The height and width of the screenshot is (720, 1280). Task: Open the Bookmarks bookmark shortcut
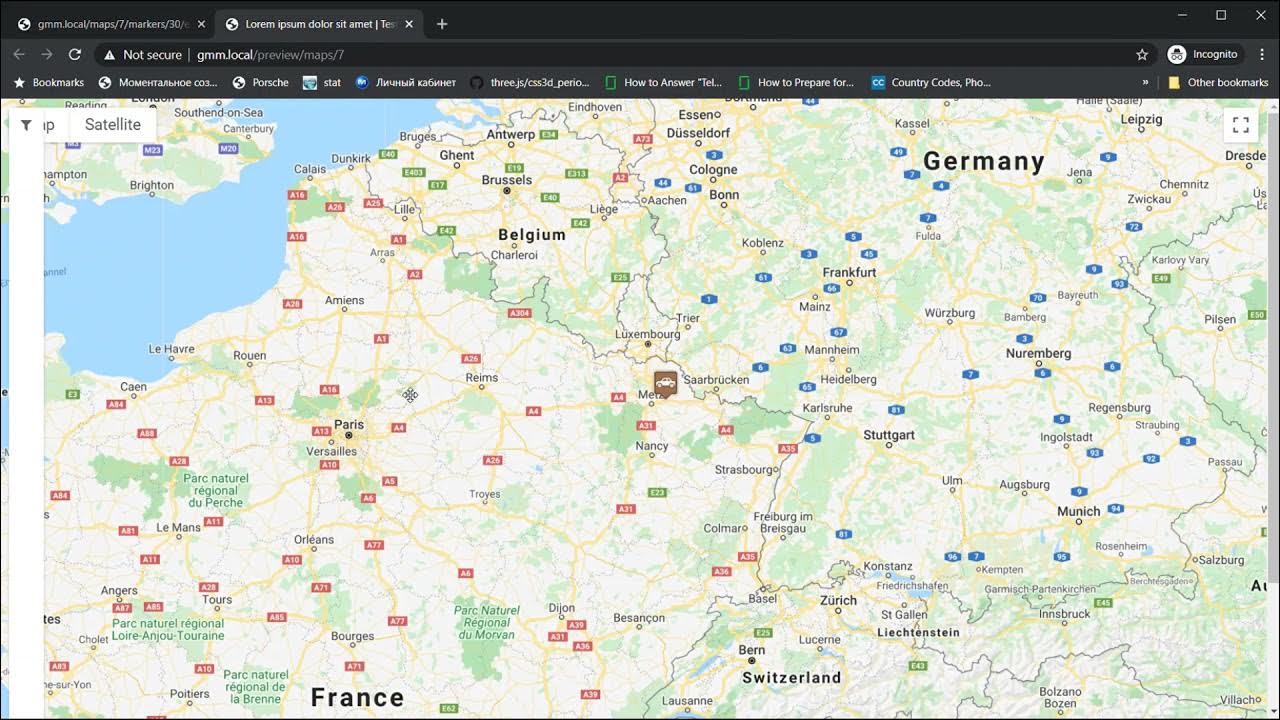[49, 82]
